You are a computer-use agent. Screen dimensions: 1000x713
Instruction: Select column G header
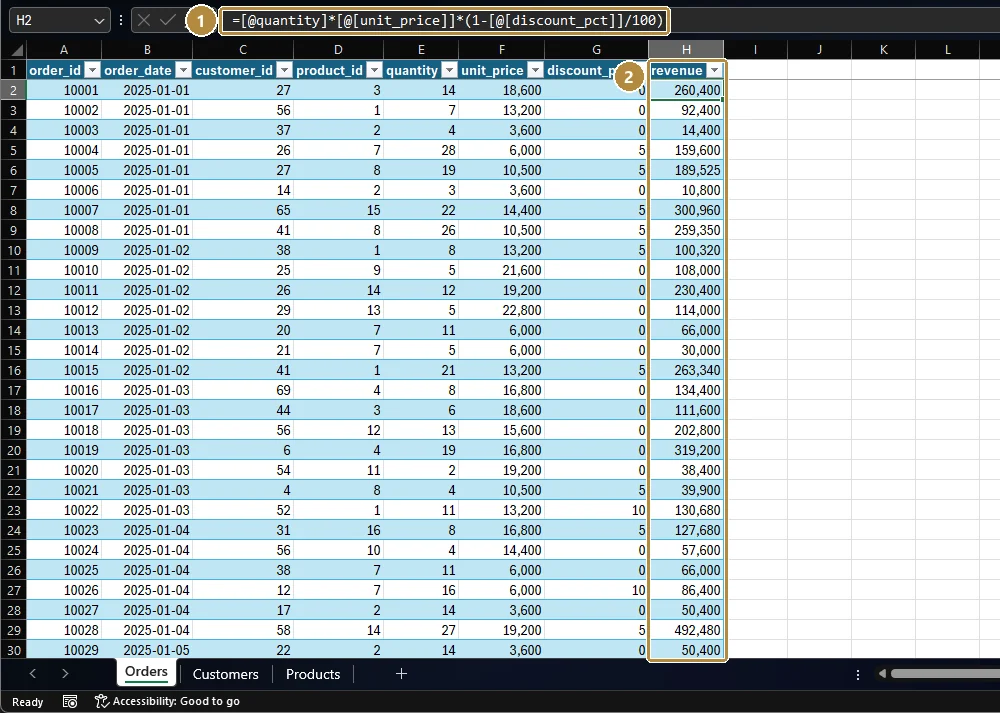596,50
